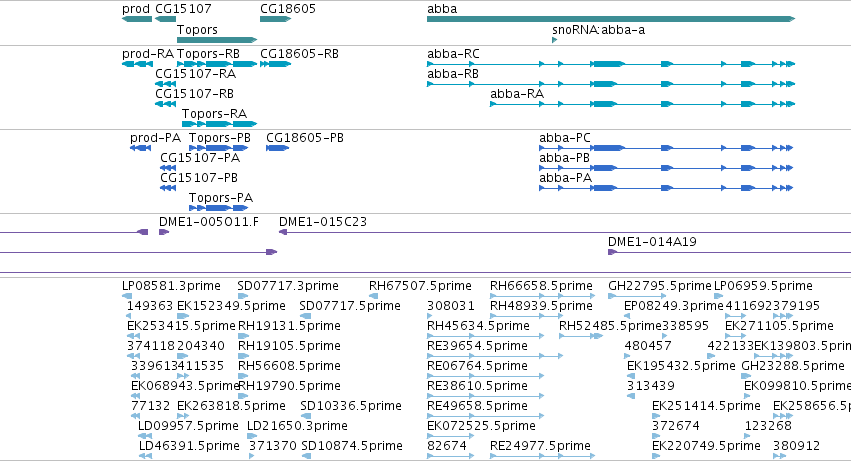Select the abba gene bar
Screen dimensions: 851x461
[611, 19]
